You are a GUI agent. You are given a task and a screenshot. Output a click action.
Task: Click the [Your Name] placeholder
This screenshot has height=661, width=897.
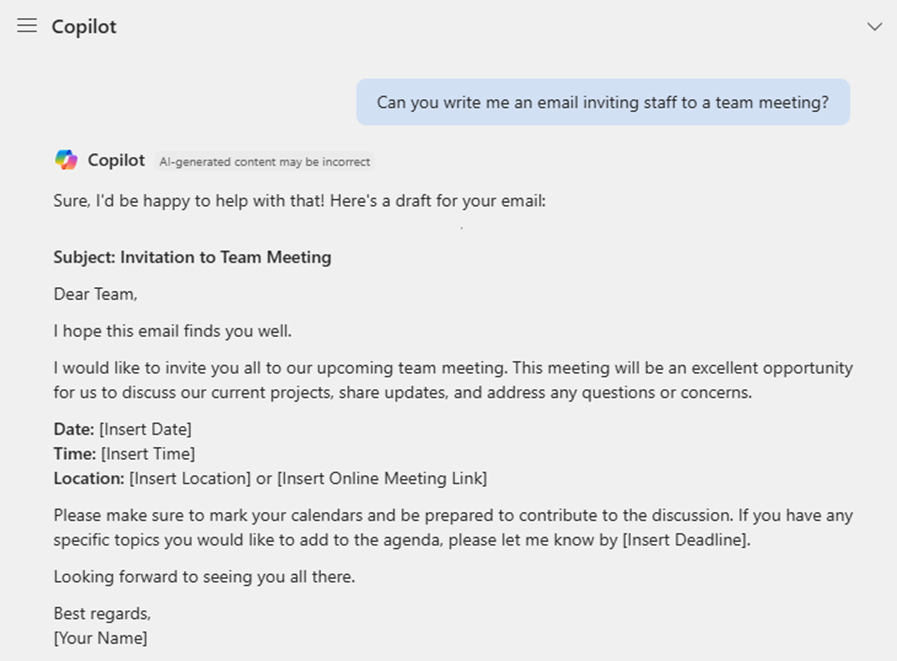click(100, 638)
